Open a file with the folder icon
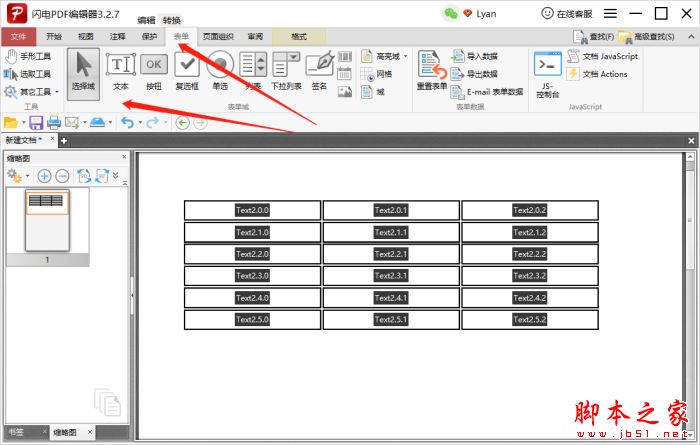 point(10,122)
